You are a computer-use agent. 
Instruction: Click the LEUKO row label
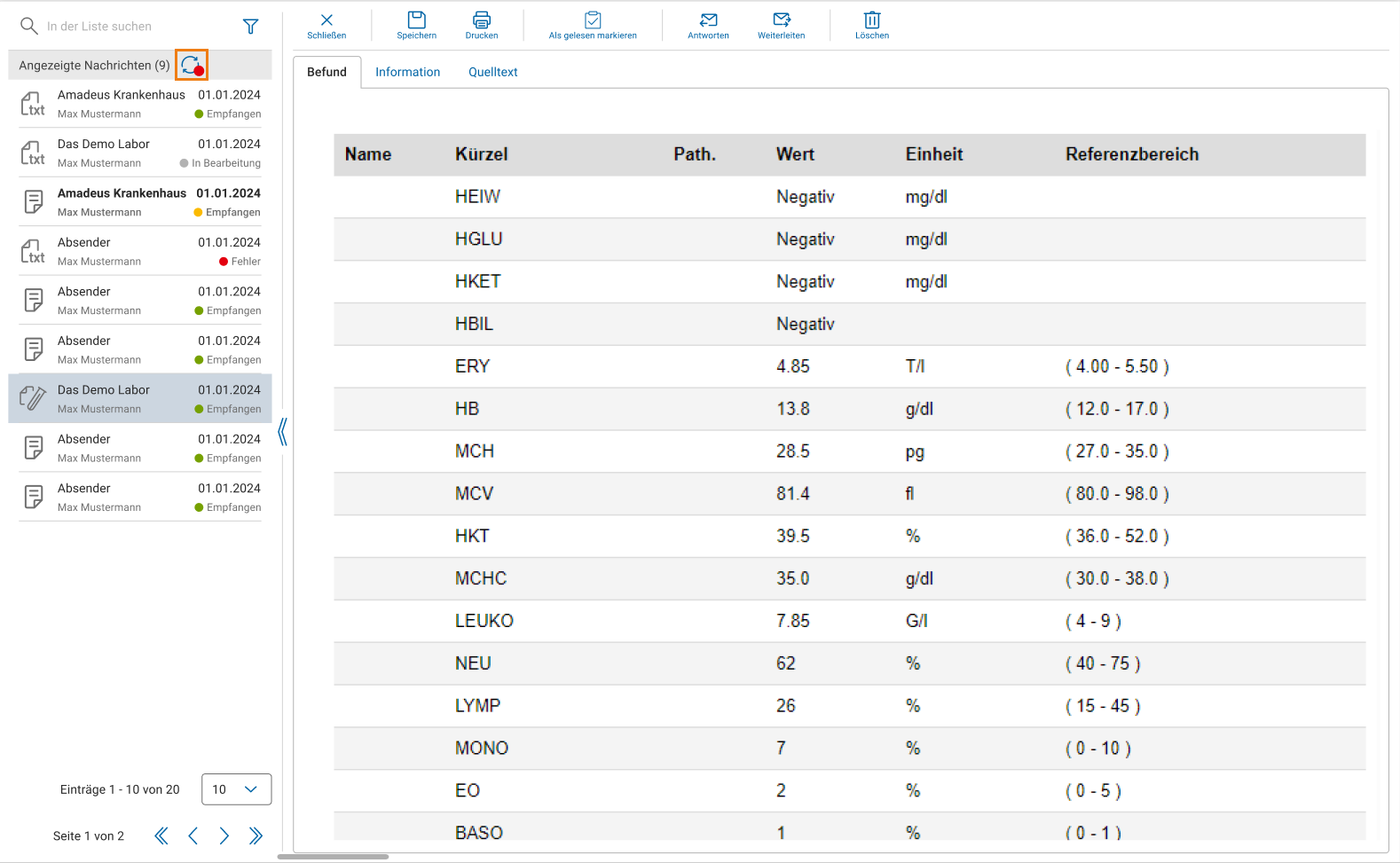(x=484, y=621)
